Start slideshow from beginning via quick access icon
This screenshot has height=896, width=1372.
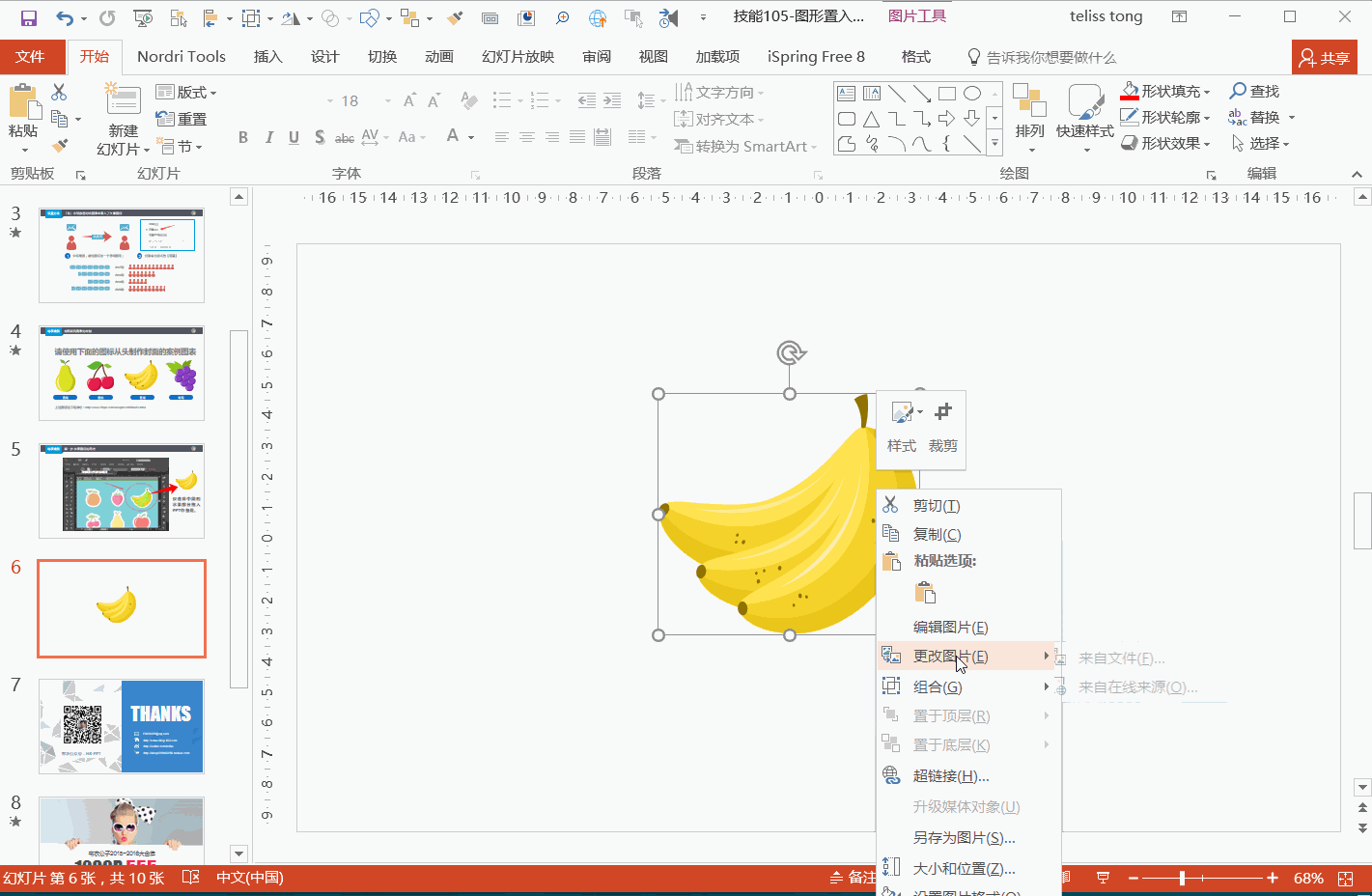143,17
